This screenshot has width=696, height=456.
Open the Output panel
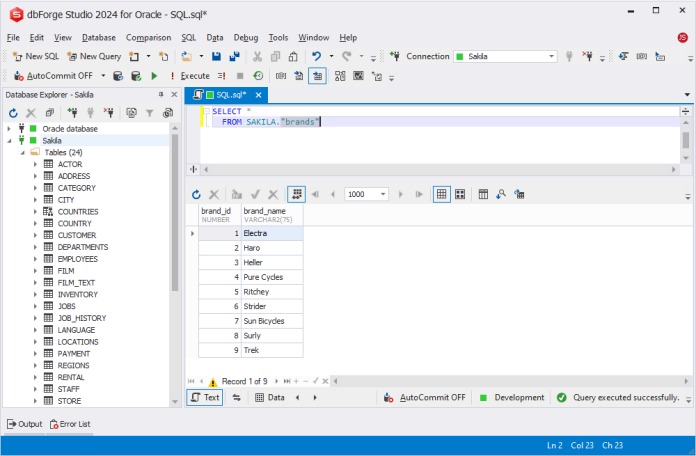pyautogui.click(x=24, y=424)
